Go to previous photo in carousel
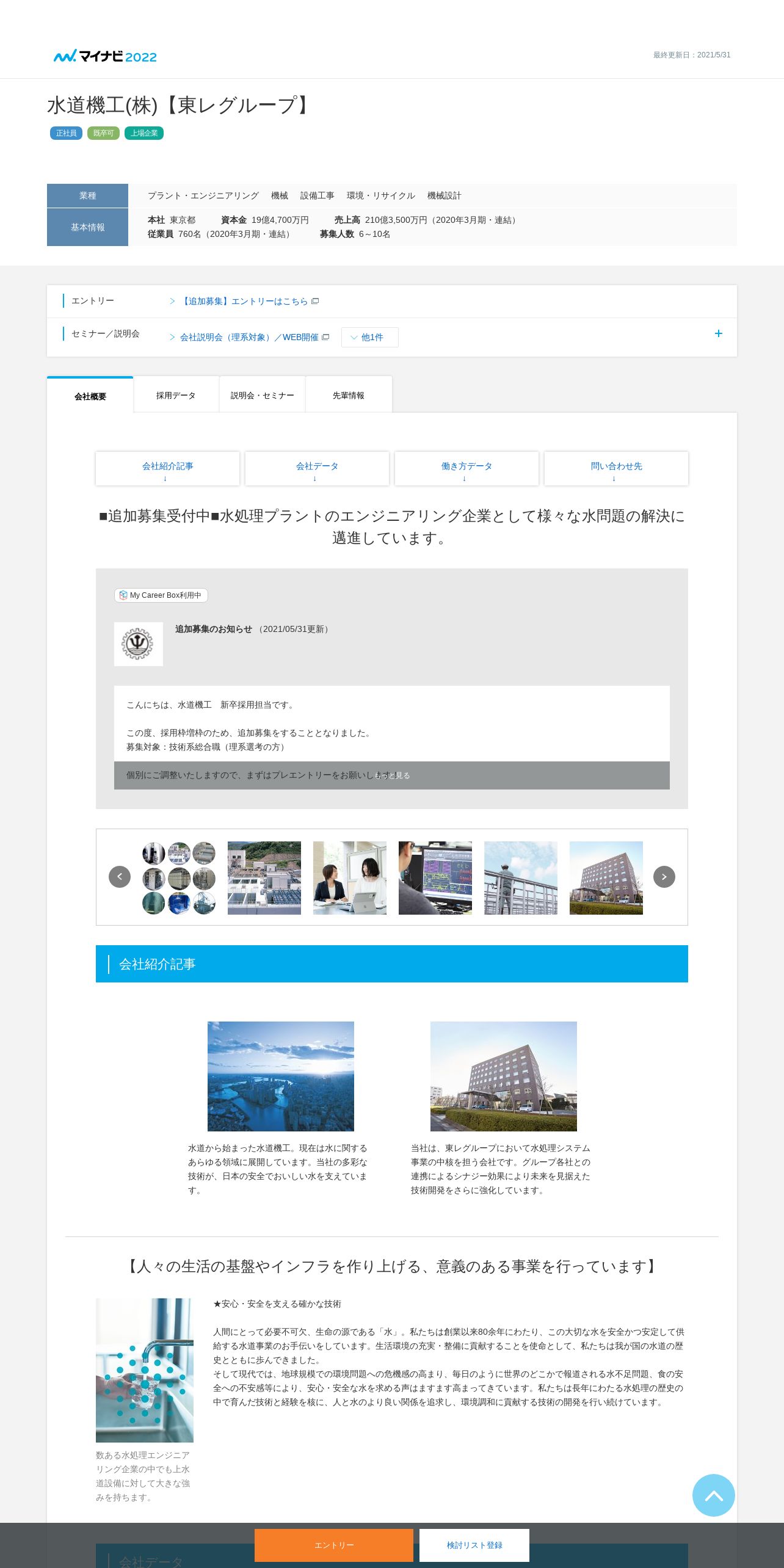The image size is (784, 1568). tap(120, 877)
